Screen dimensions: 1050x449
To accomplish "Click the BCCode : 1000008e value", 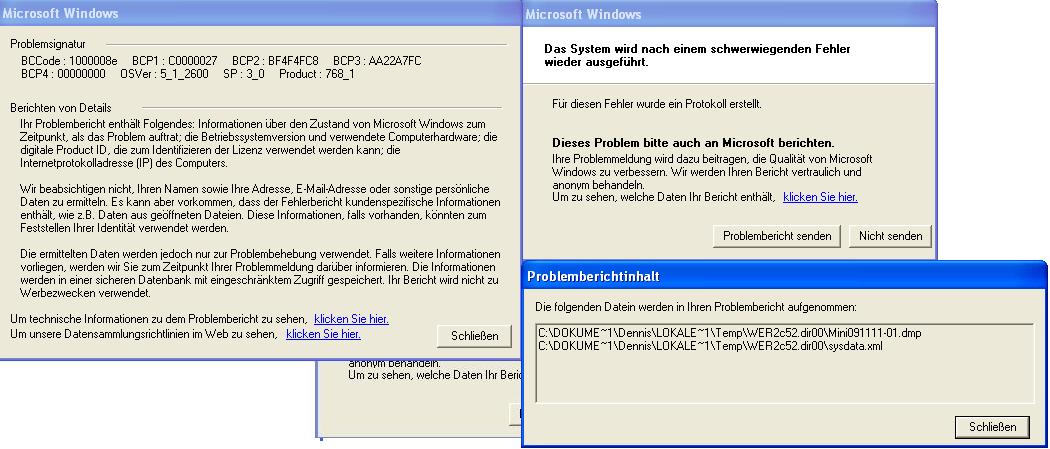I will click(x=69, y=61).
